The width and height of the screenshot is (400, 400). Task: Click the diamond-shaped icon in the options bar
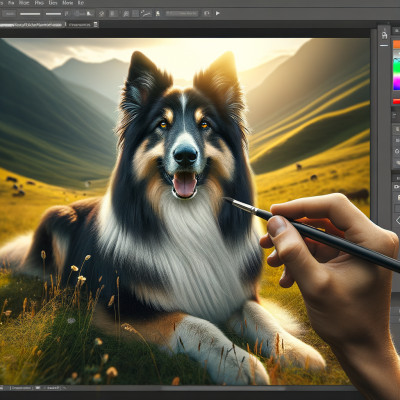101,14
